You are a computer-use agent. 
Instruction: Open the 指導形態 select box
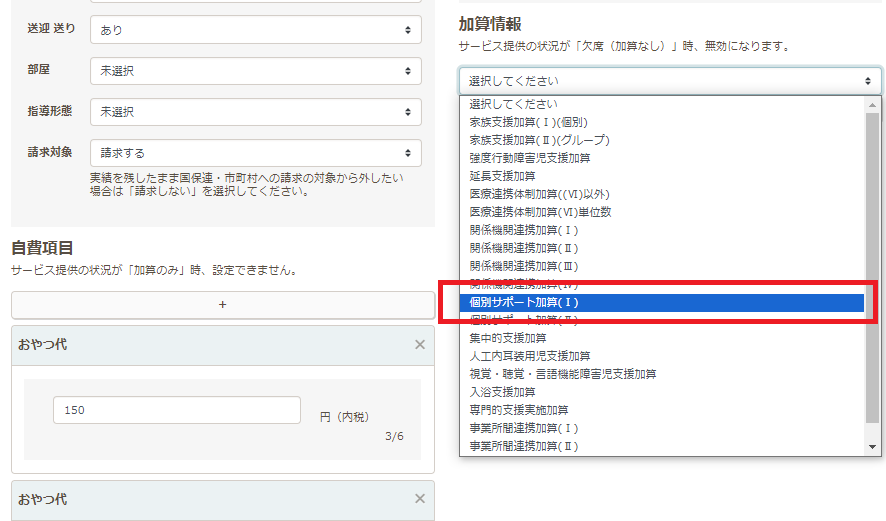[255, 112]
